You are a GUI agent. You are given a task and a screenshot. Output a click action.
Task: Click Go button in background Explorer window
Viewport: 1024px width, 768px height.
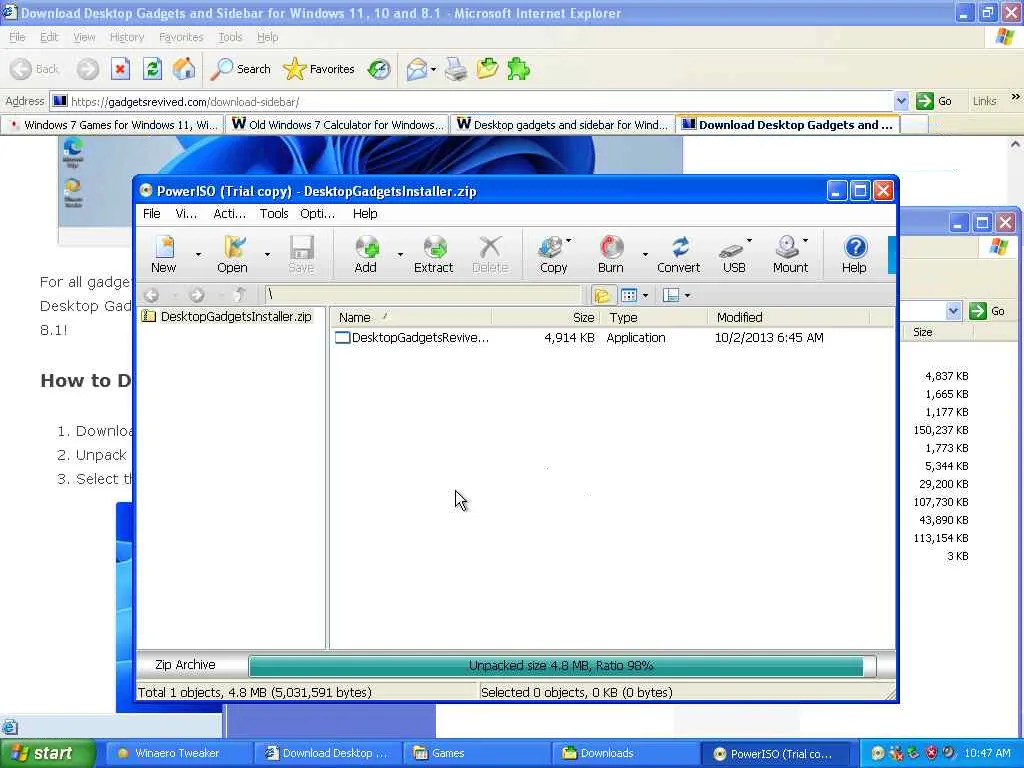[x=987, y=311]
